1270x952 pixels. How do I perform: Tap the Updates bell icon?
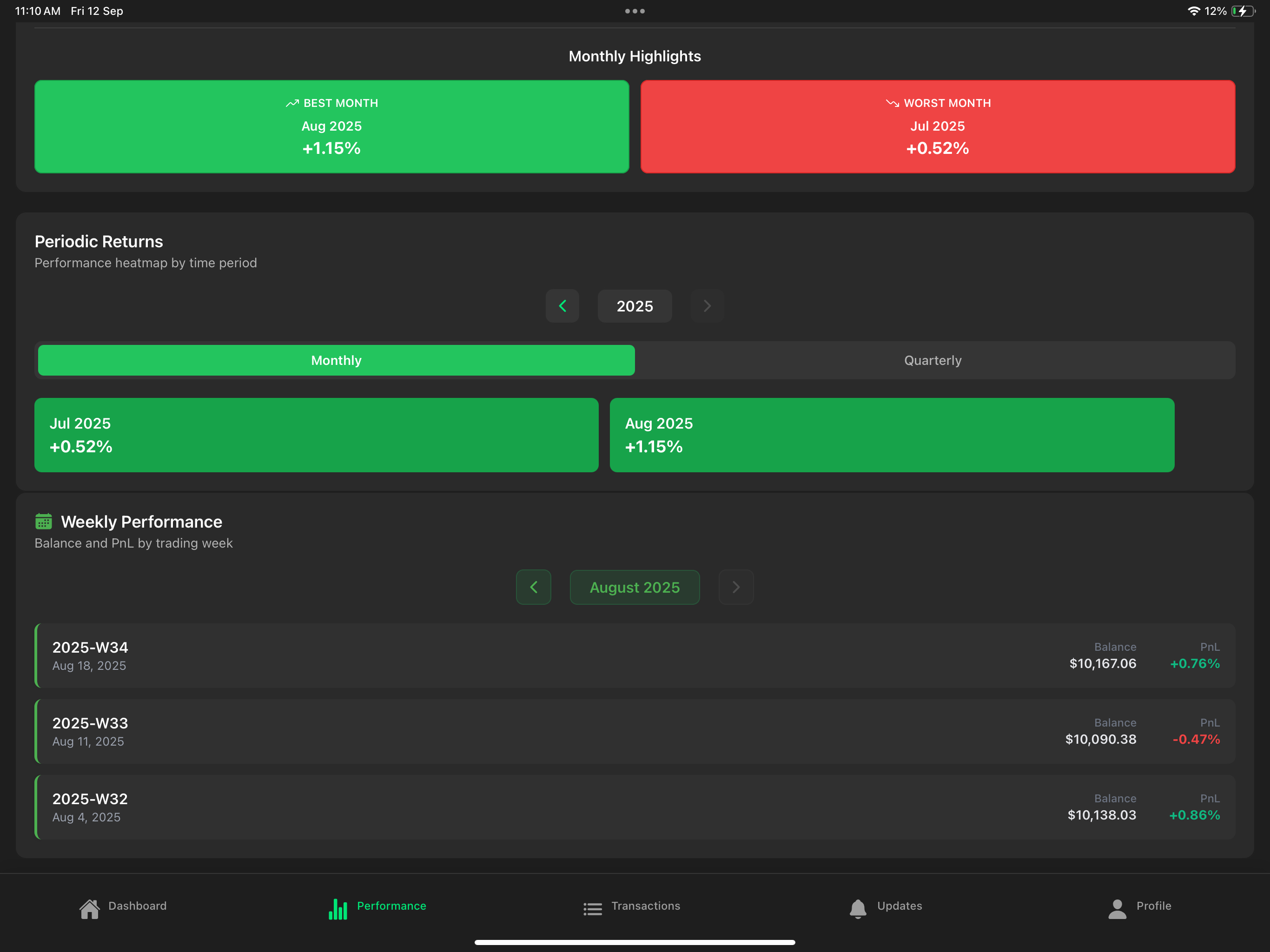pyautogui.click(x=858, y=908)
